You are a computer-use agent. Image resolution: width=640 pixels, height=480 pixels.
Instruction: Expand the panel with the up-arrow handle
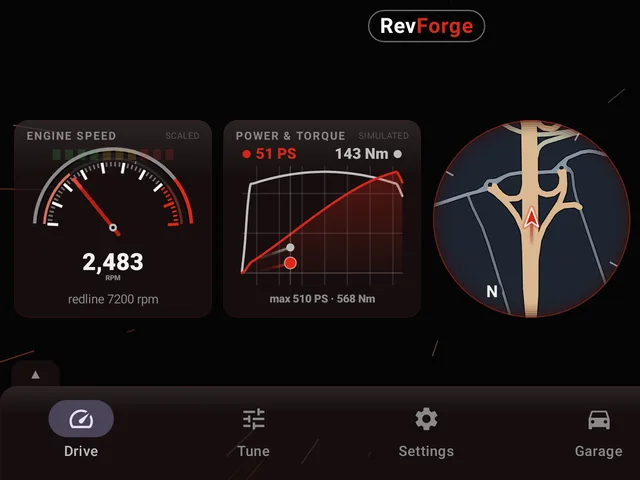point(36,374)
